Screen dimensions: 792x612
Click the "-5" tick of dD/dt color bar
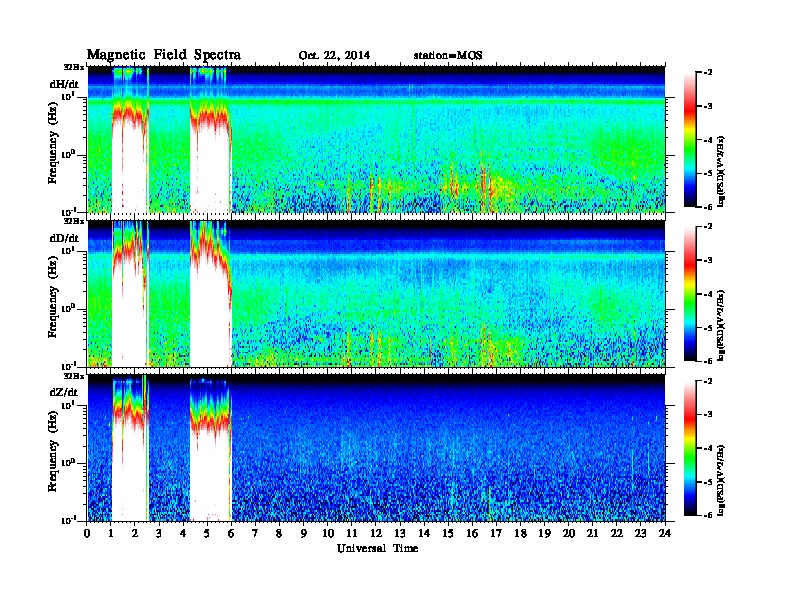pyautogui.click(x=709, y=327)
